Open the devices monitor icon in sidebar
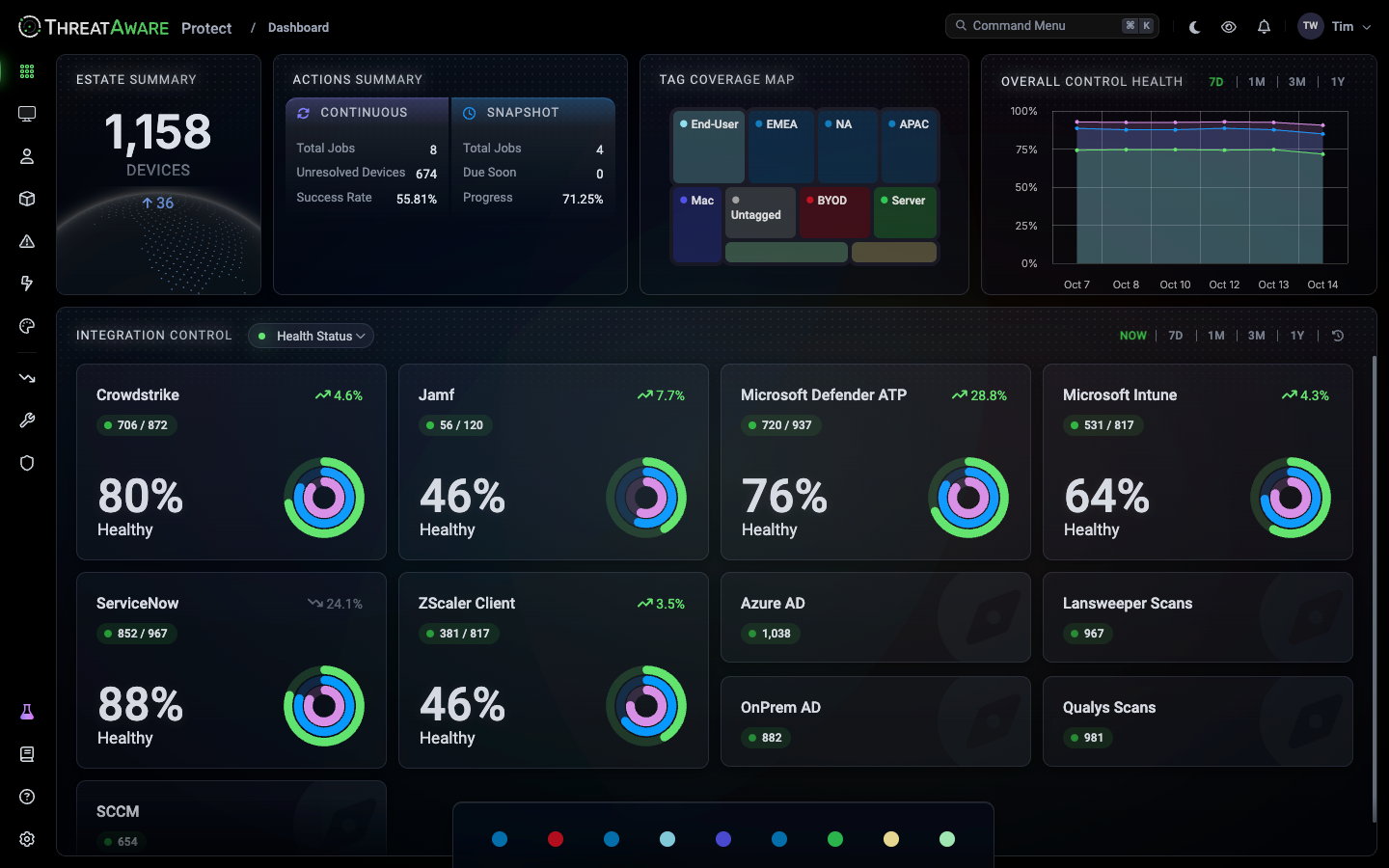1389x868 pixels. coord(27,114)
